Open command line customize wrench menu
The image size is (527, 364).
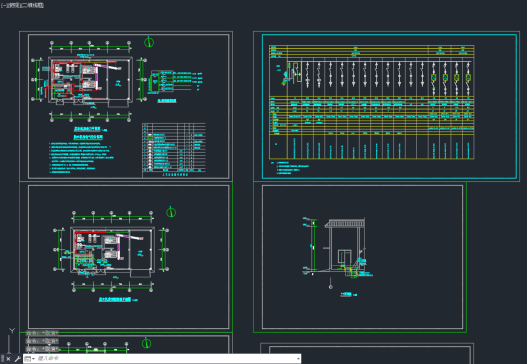(x=17, y=359)
